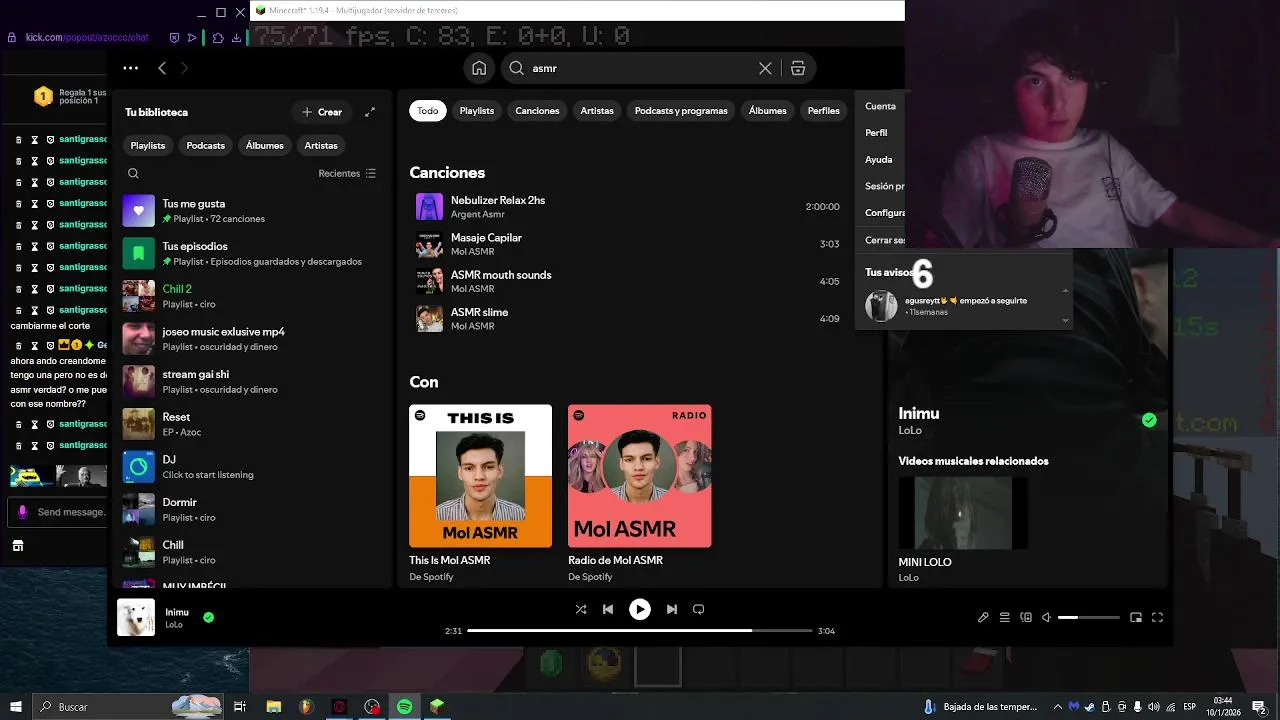Navigate back with the left chevron arrow
This screenshot has height=720, width=1280.
[x=162, y=68]
